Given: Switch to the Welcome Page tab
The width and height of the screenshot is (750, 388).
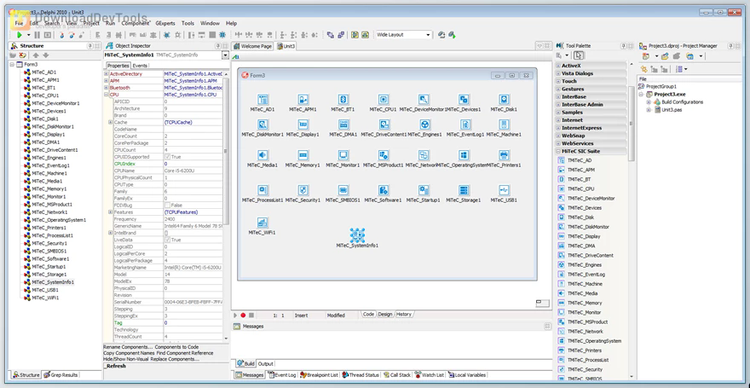Looking at the screenshot, I should click(x=253, y=46).
